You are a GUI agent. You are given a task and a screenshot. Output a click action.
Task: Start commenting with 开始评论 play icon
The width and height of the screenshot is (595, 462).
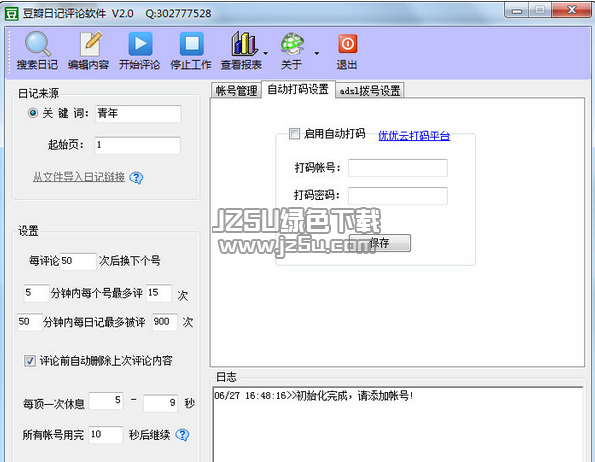[140, 44]
